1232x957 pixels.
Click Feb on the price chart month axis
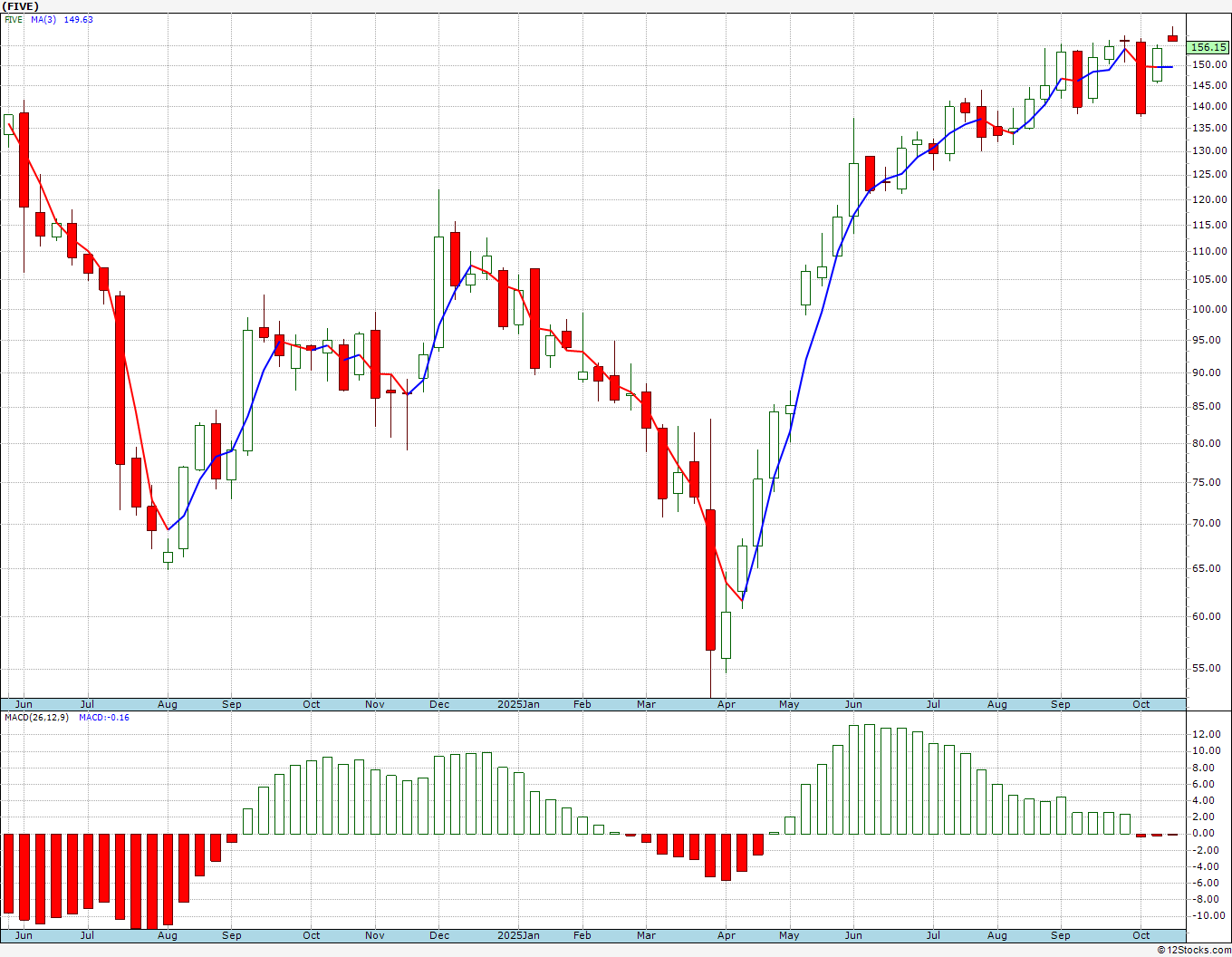[x=582, y=704]
